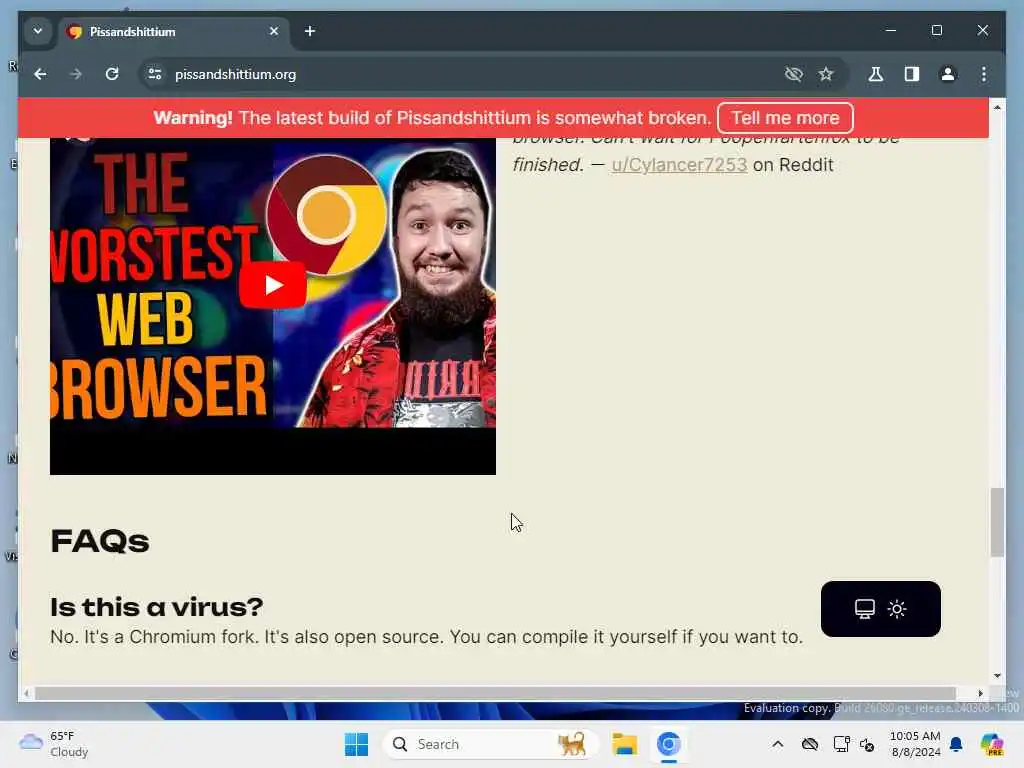Open the Windows Start menu
The image size is (1024, 768).
coord(357,744)
